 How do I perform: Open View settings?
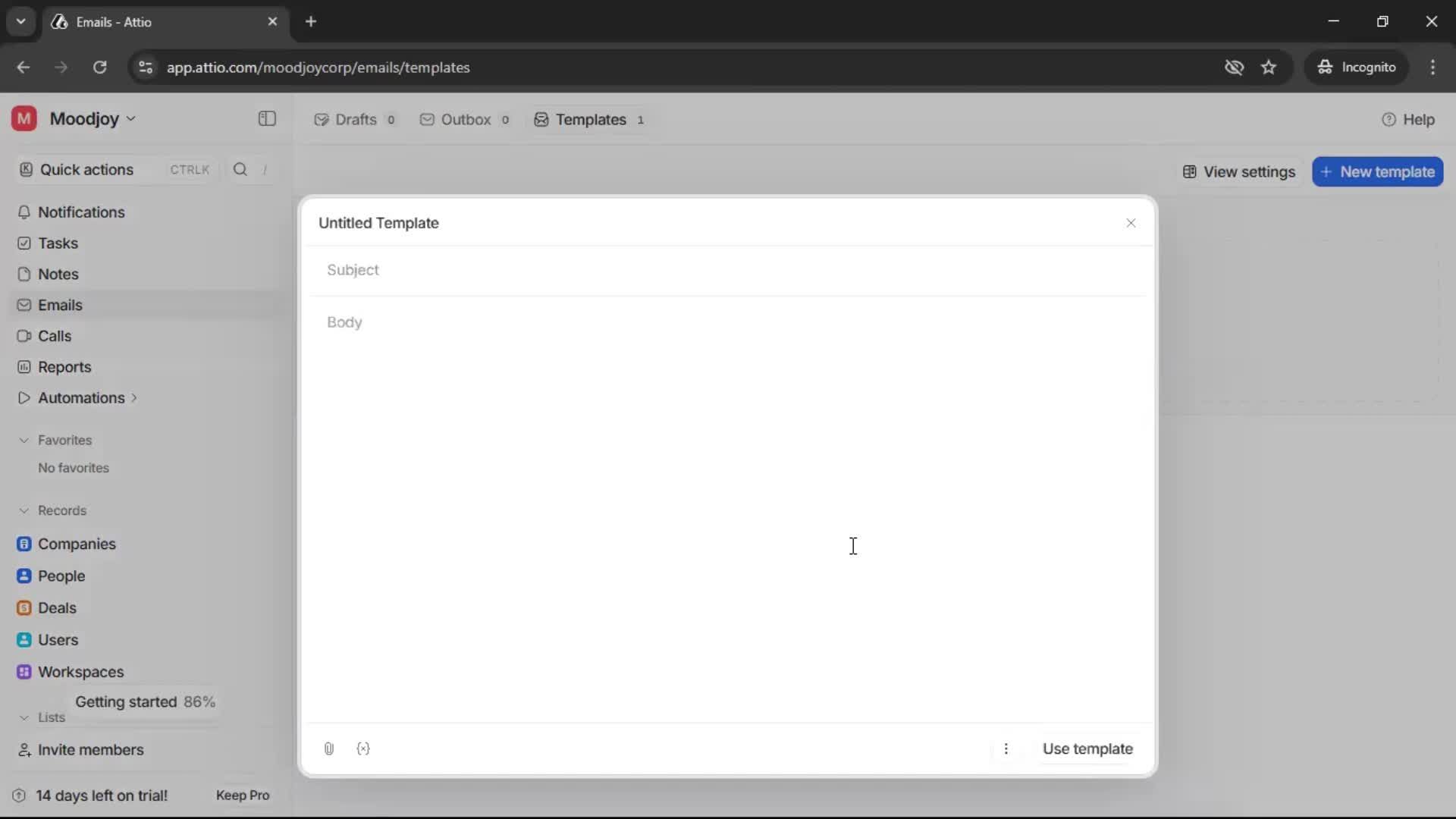click(1239, 172)
